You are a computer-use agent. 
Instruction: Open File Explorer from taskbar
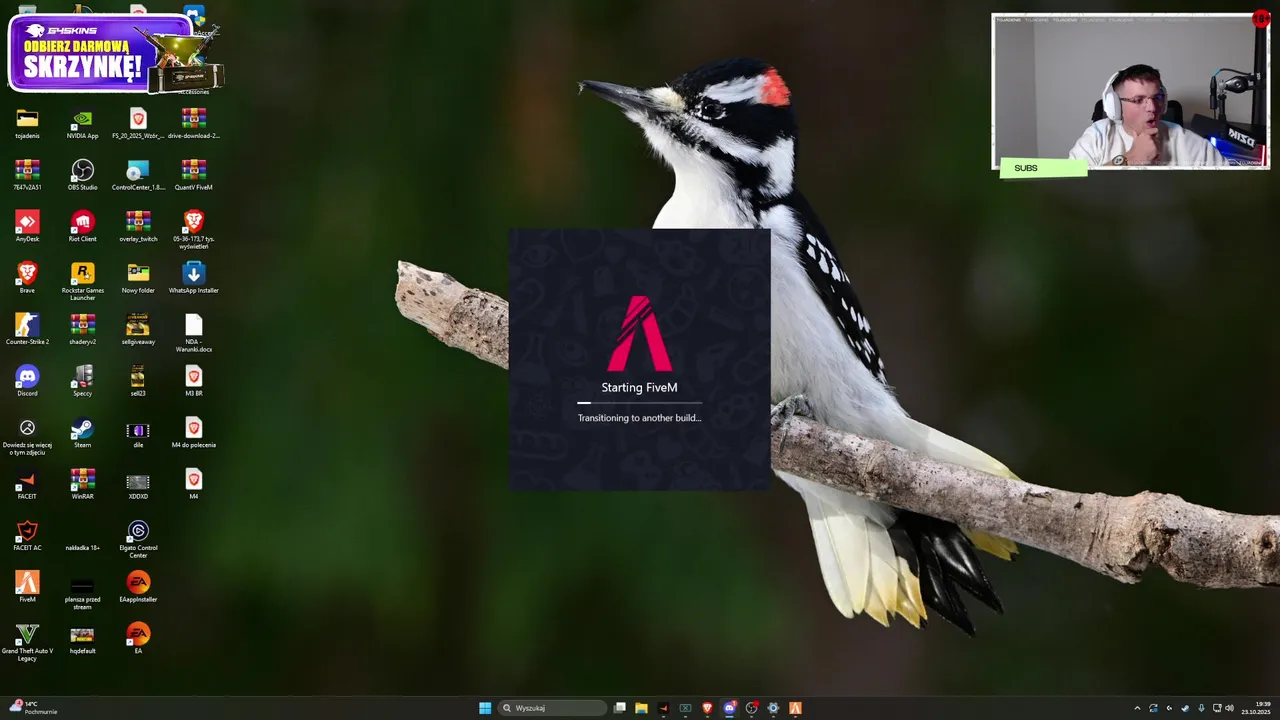pyautogui.click(x=641, y=708)
